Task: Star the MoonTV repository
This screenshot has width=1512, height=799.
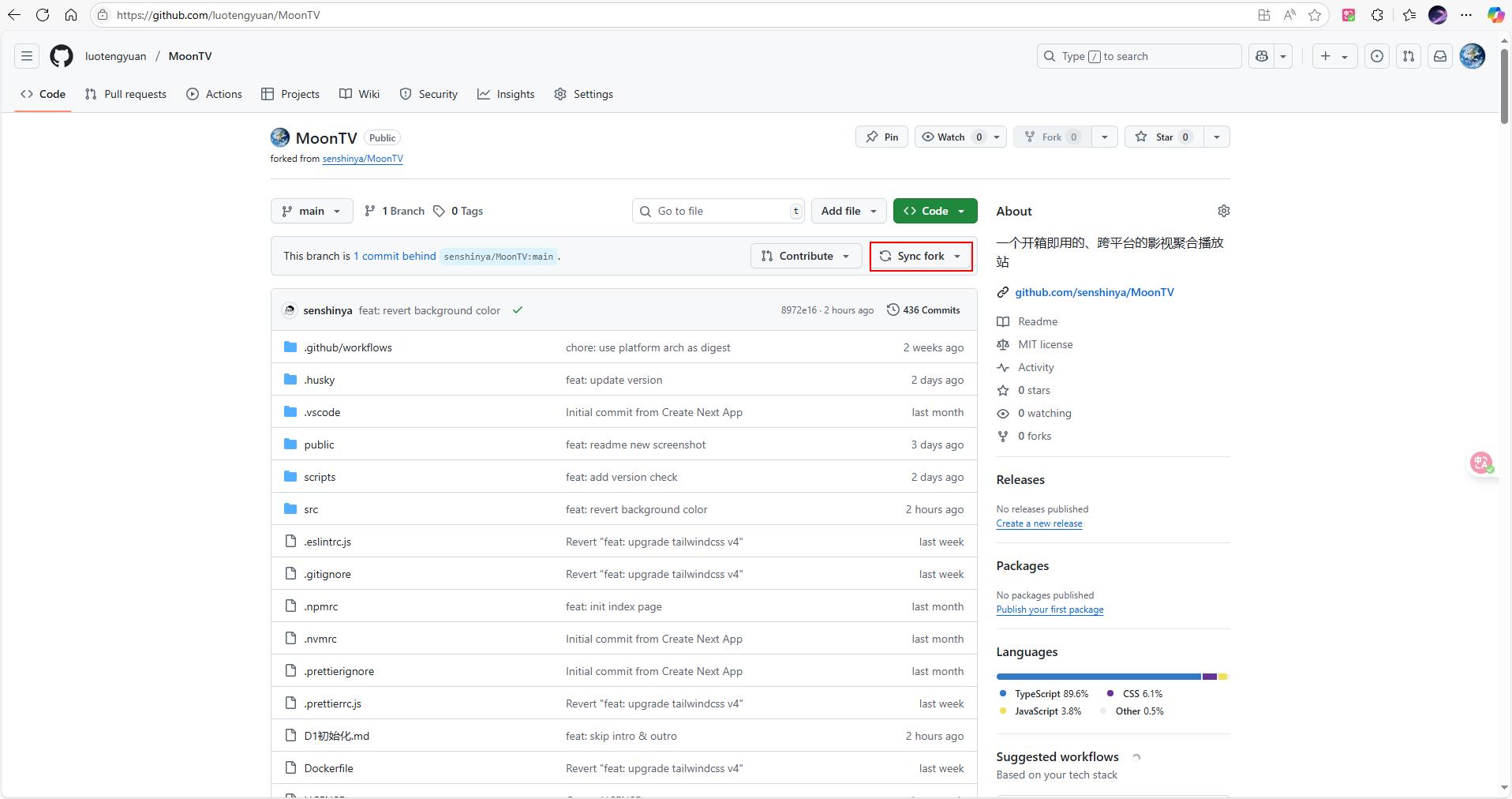Action: tap(1163, 137)
